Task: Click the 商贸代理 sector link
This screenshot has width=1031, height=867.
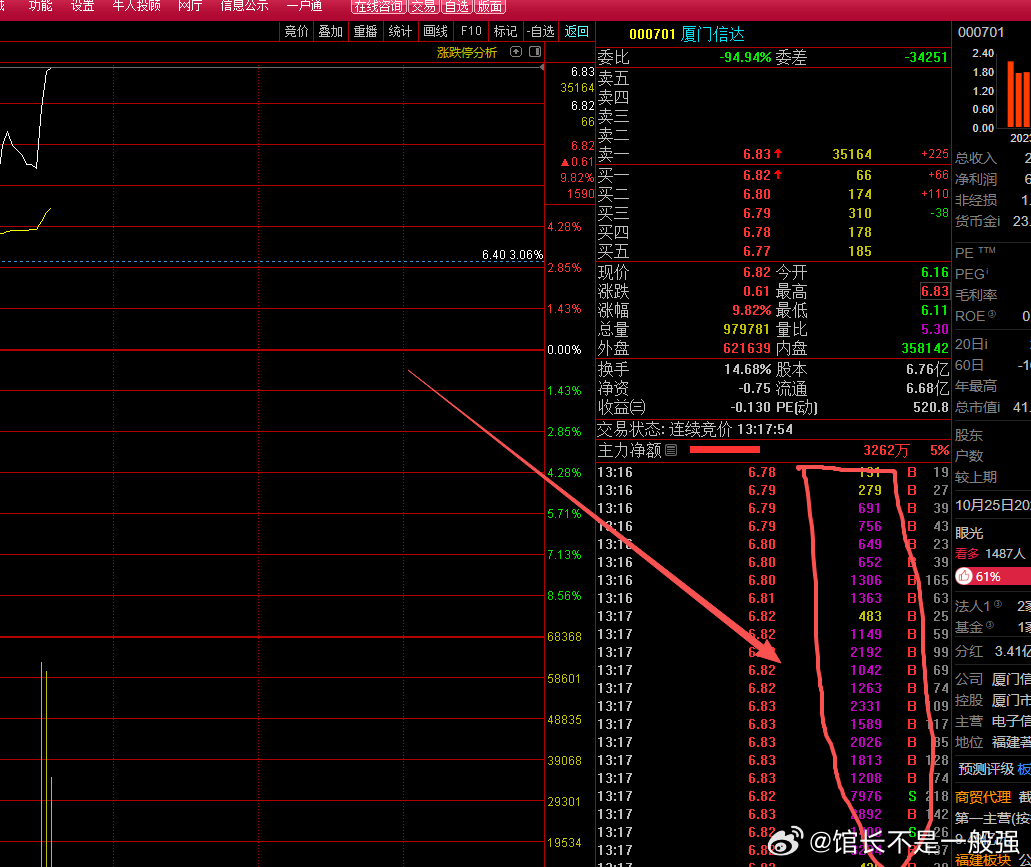Action: 983,797
